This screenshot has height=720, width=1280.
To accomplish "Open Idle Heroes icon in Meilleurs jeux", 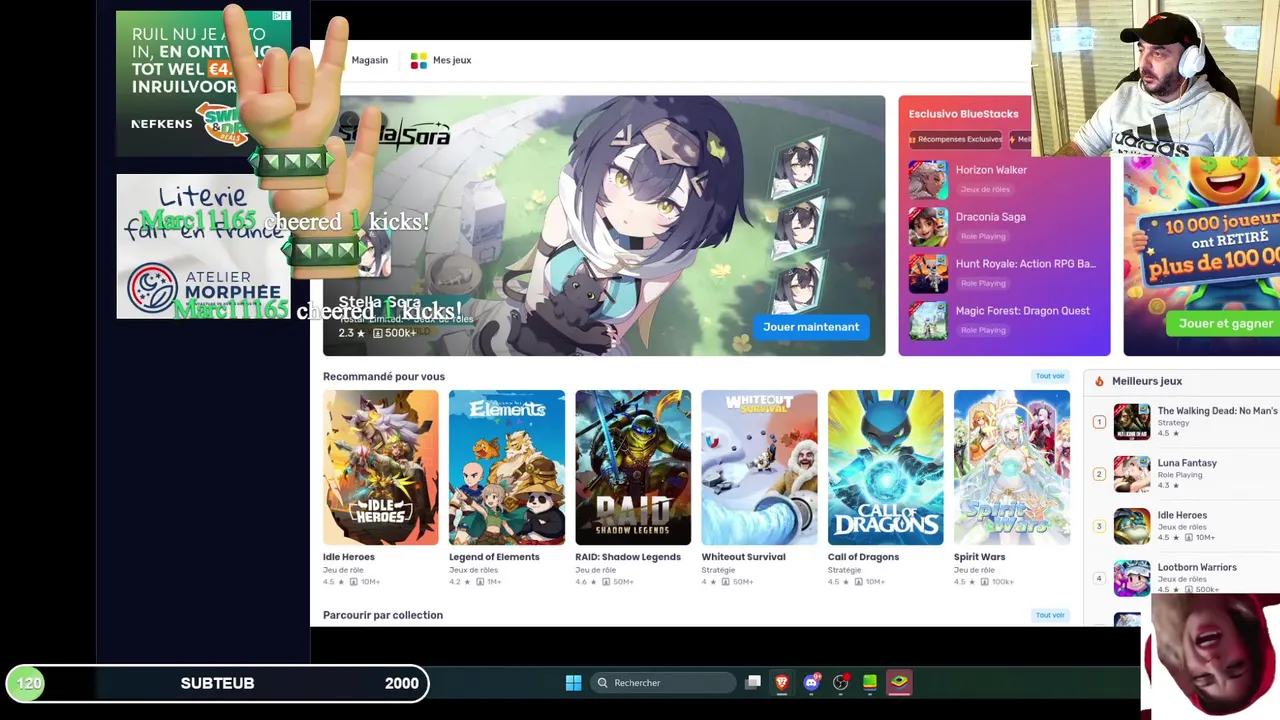I will coord(1132,526).
